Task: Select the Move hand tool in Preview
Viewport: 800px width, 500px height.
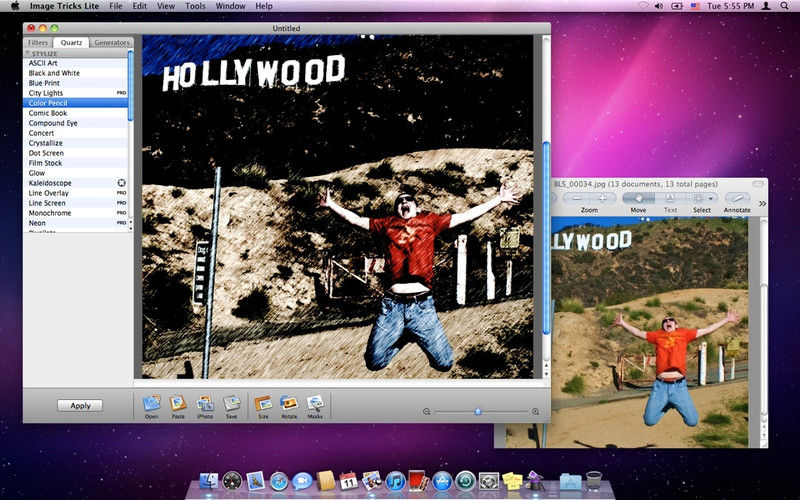Action: (638, 198)
